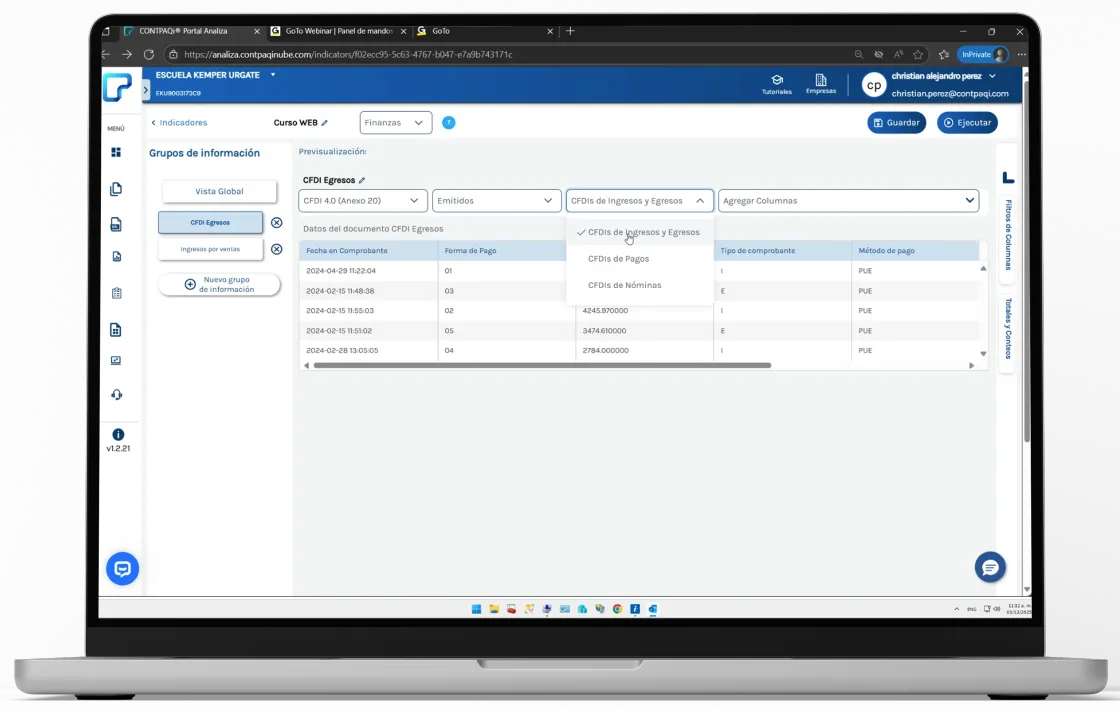1120x713 pixels.
Task: Go back in the browser
Action: click(106, 54)
